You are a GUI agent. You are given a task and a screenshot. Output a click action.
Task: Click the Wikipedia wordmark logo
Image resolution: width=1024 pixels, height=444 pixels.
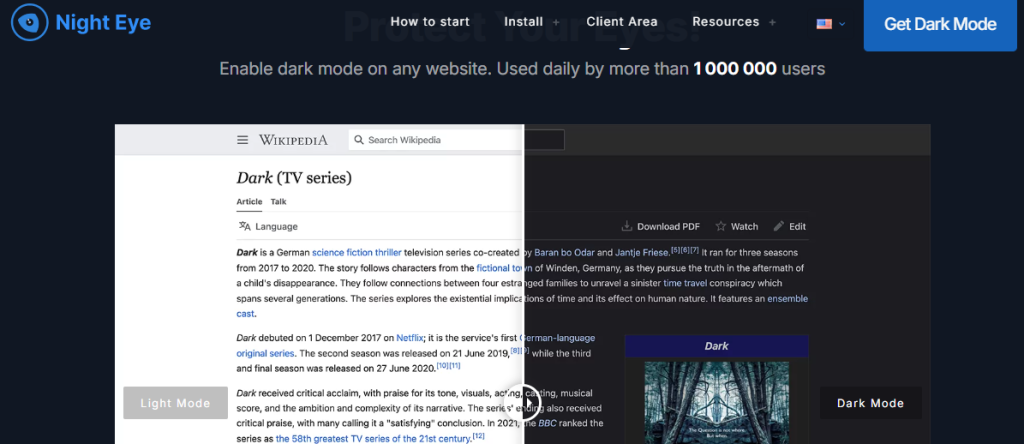click(x=293, y=140)
